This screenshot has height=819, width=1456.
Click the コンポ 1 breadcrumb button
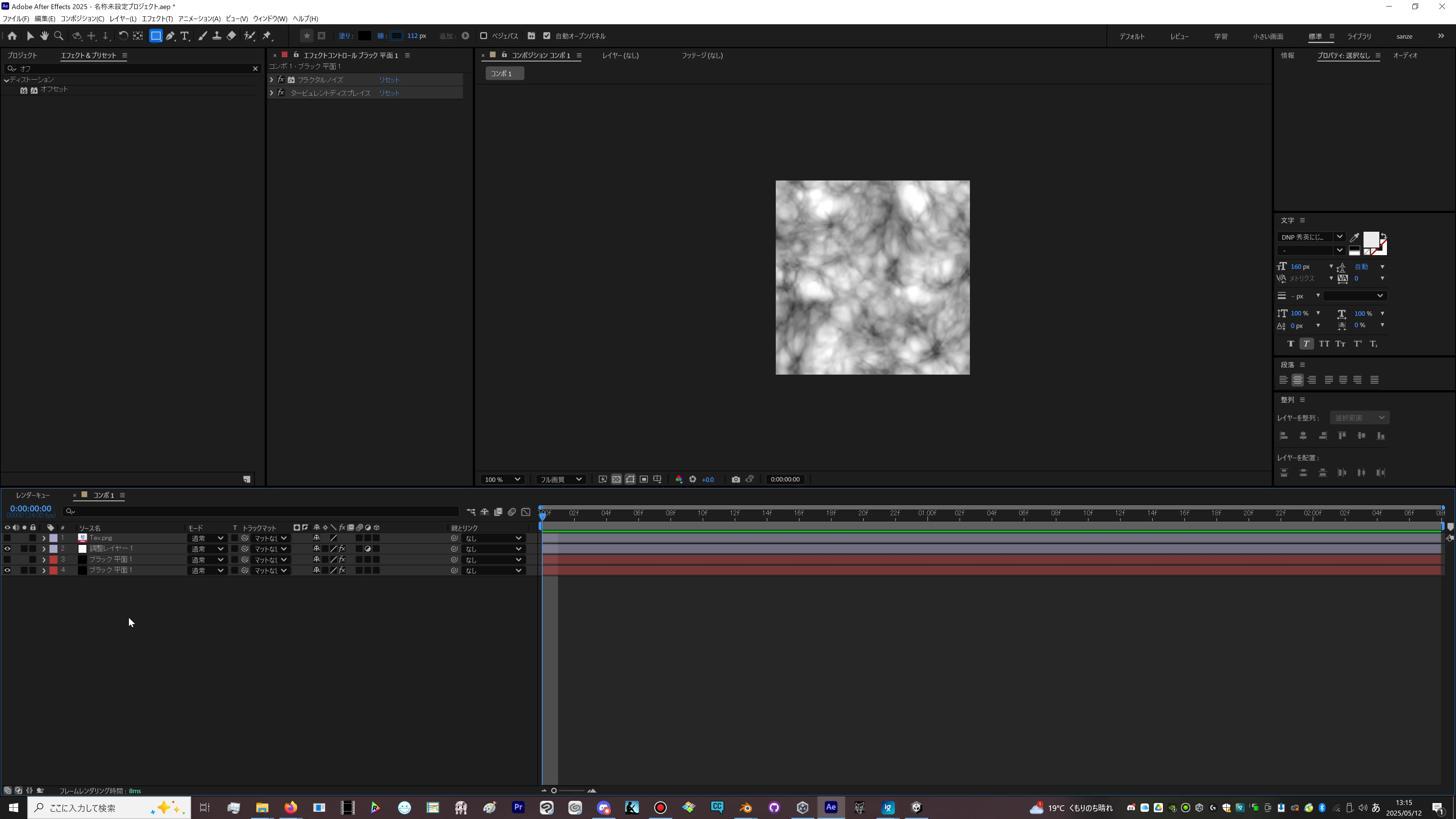(x=504, y=74)
